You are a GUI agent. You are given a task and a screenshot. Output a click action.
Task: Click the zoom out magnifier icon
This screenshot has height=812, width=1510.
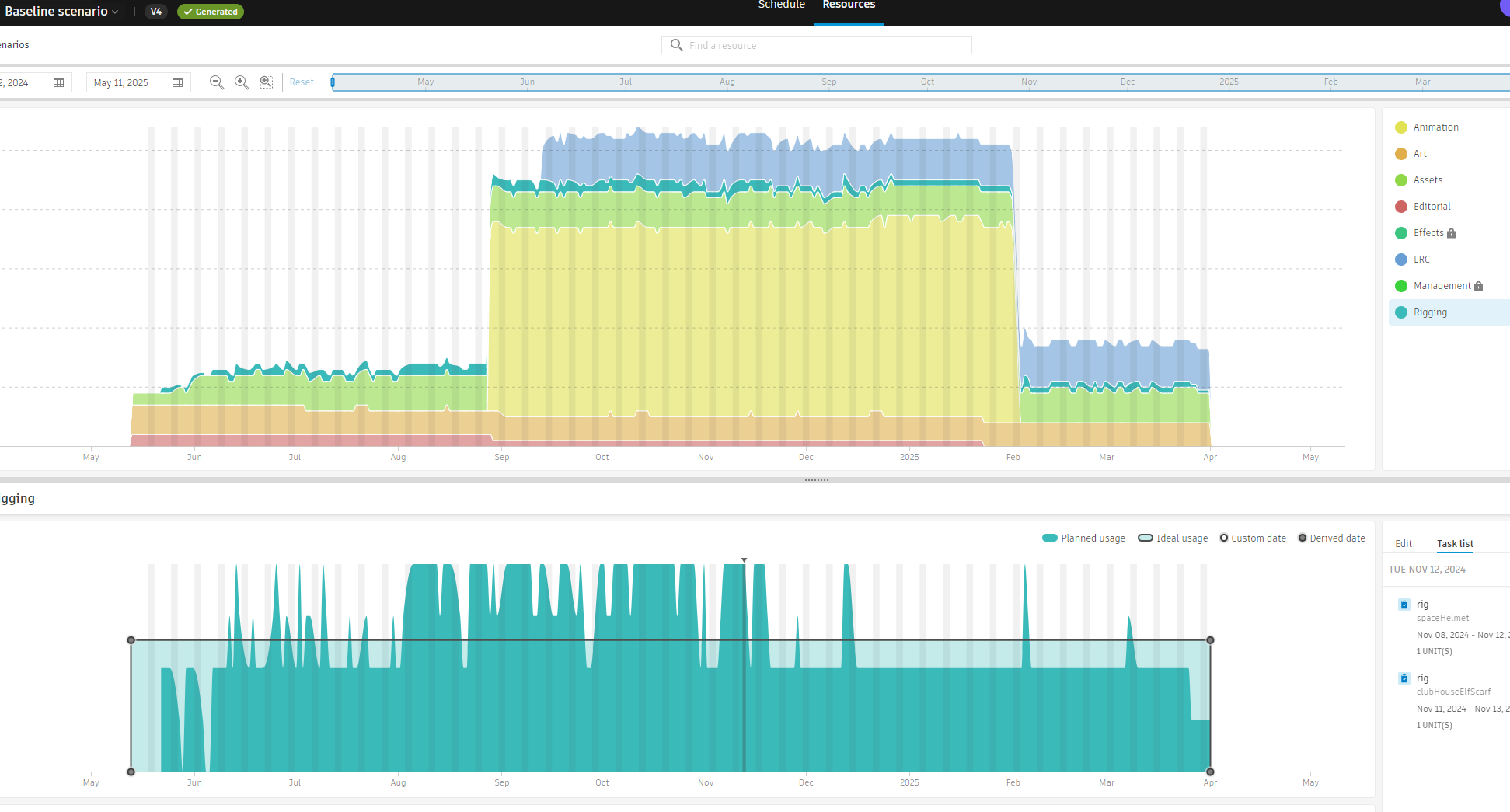tap(217, 82)
